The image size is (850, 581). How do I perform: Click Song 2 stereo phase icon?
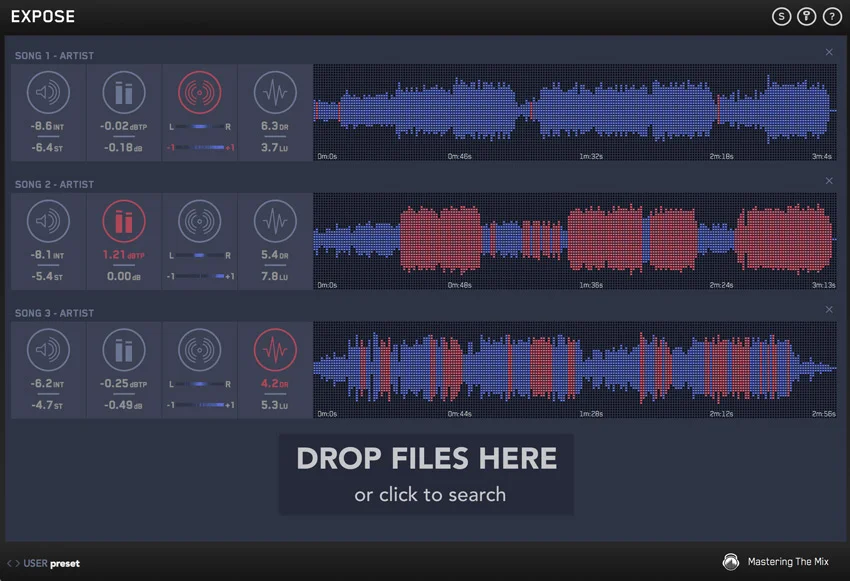199,221
